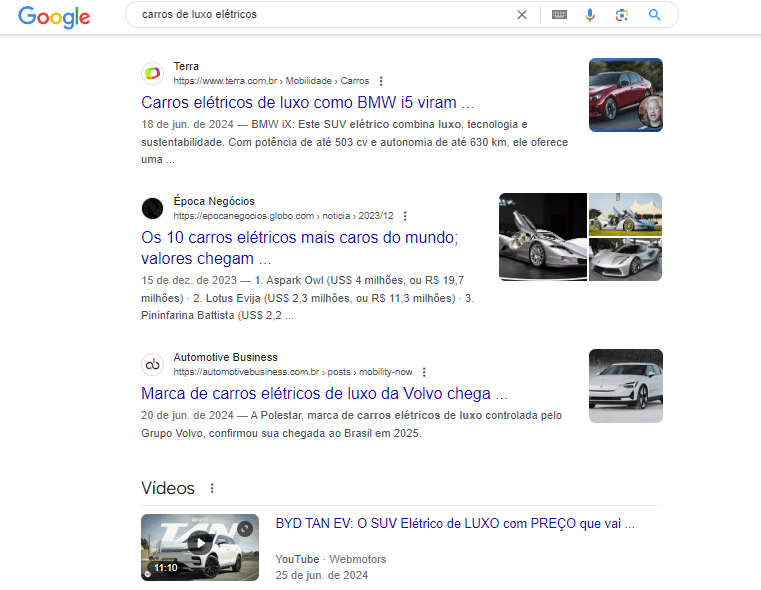Click the terra.com.br URL breadcrumb
This screenshot has height=590, width=761.
pos(271,81)
